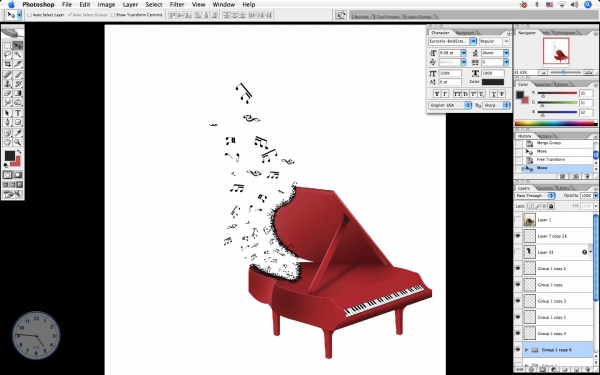Select the Dodge tool

click(18, 102)
